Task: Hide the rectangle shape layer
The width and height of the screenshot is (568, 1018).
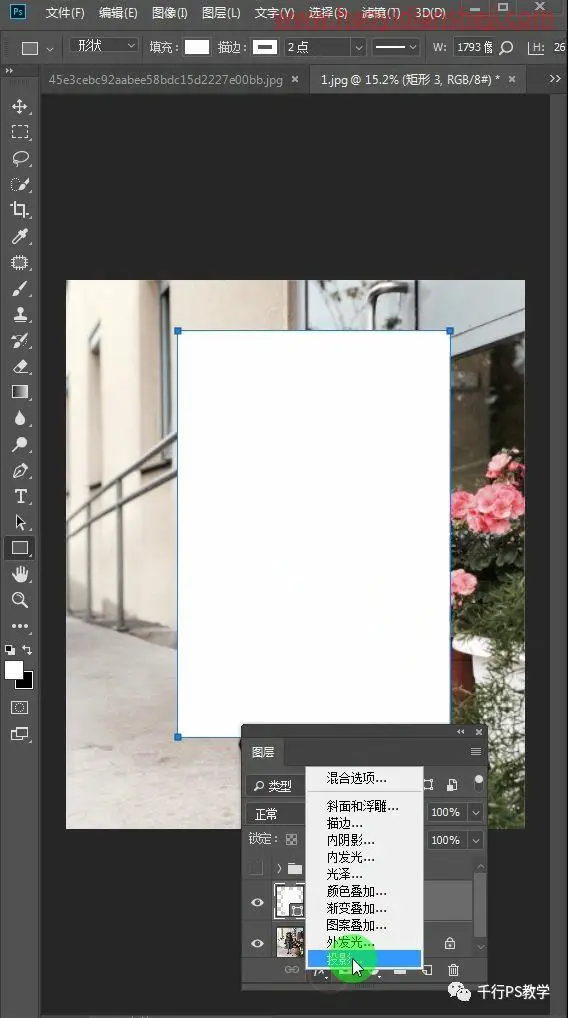Action: tap(257, 902)
